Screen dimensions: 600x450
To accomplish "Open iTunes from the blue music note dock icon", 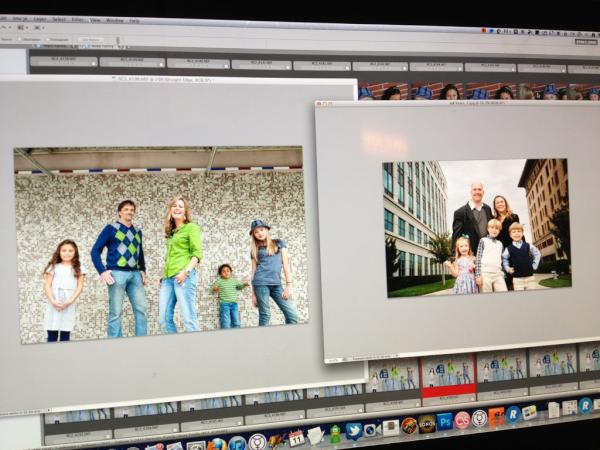I will [x=237, y=443].
